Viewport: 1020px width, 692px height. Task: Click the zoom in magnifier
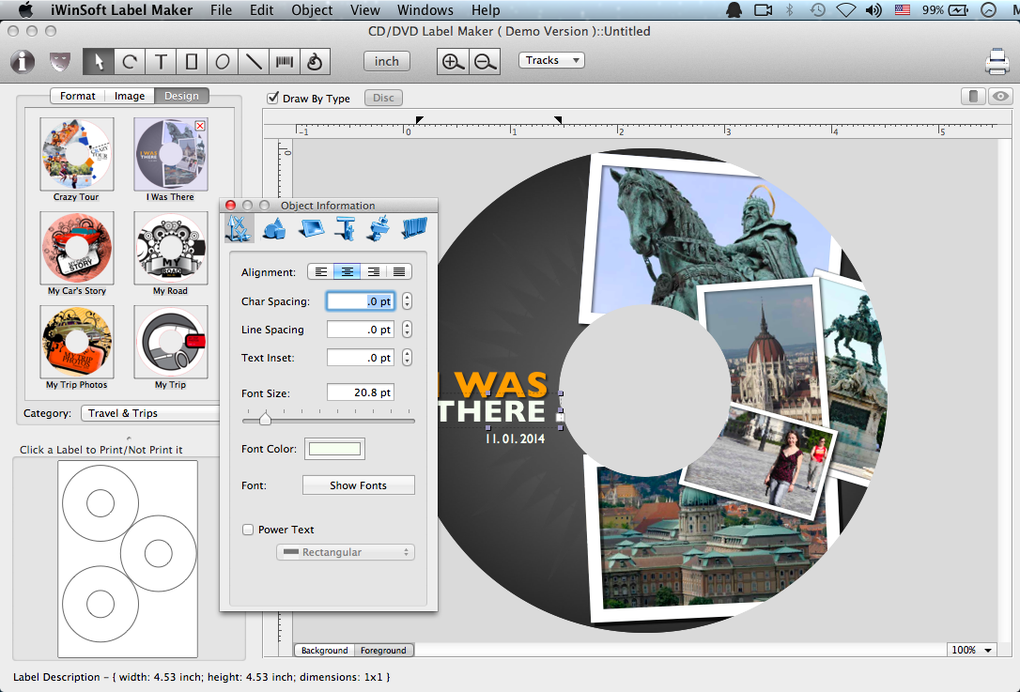pos(453,62)
